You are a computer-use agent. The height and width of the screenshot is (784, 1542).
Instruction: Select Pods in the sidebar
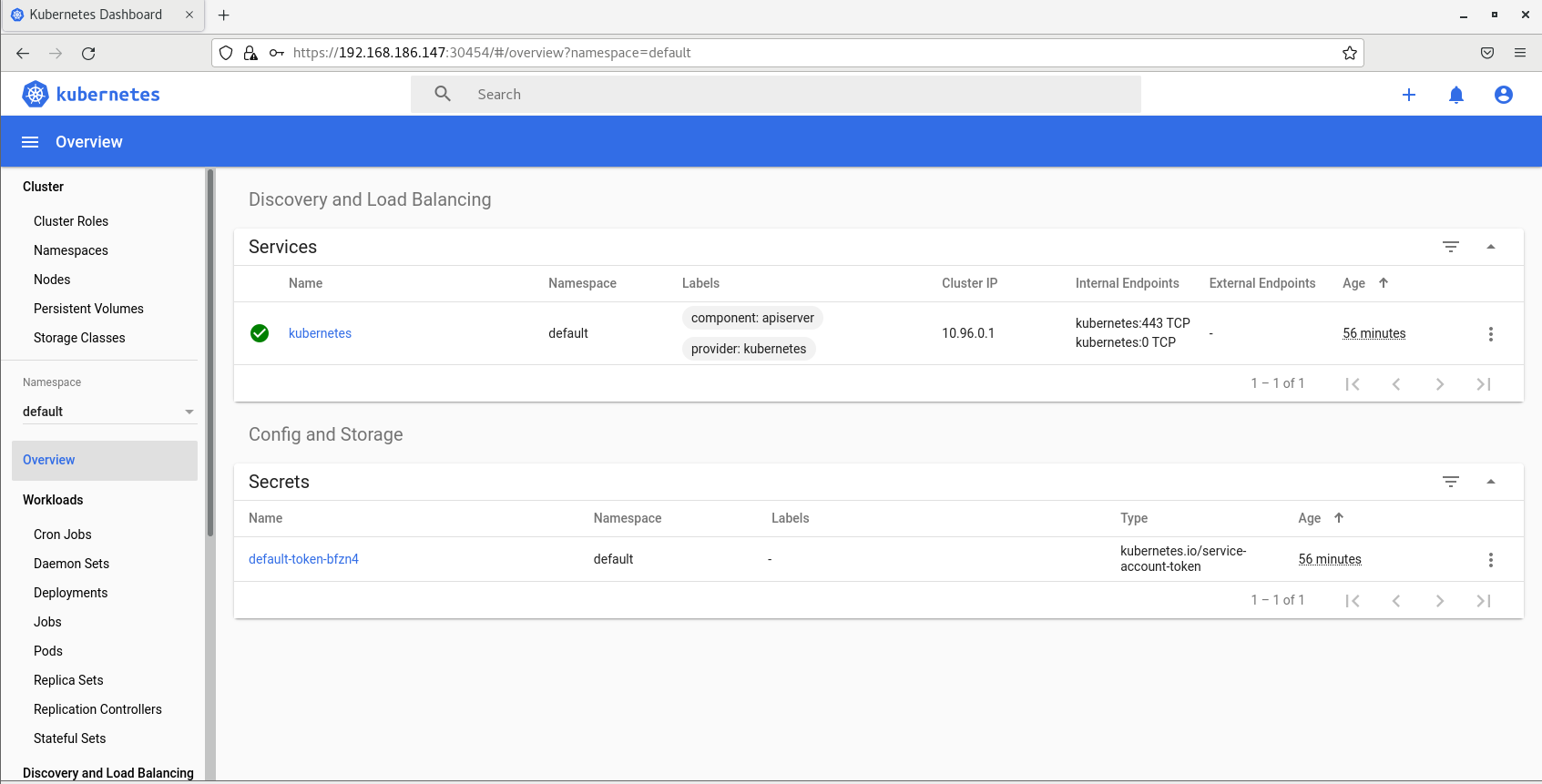[48, 651]
